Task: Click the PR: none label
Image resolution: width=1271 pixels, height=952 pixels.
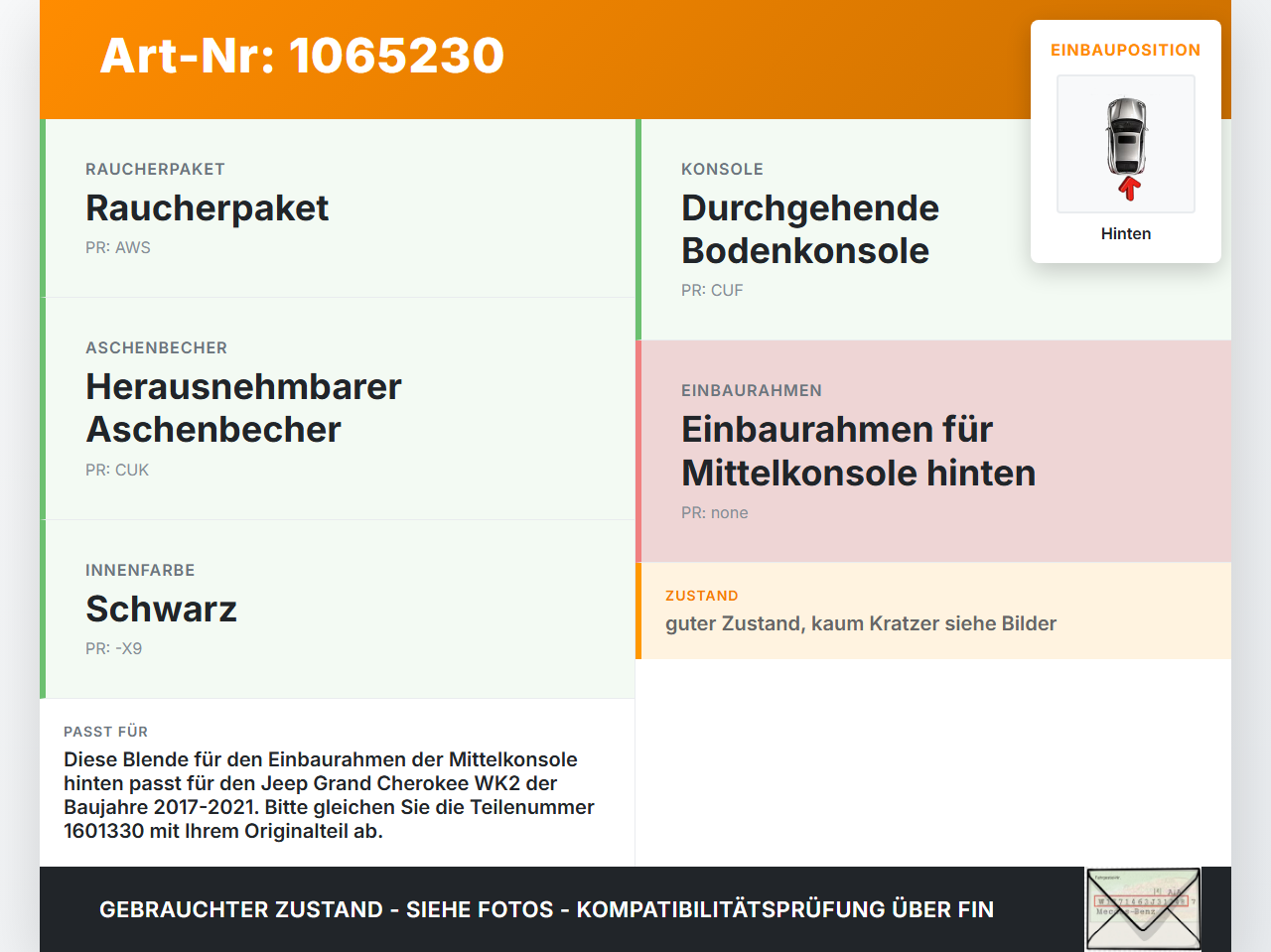Action: click(715, 512)
